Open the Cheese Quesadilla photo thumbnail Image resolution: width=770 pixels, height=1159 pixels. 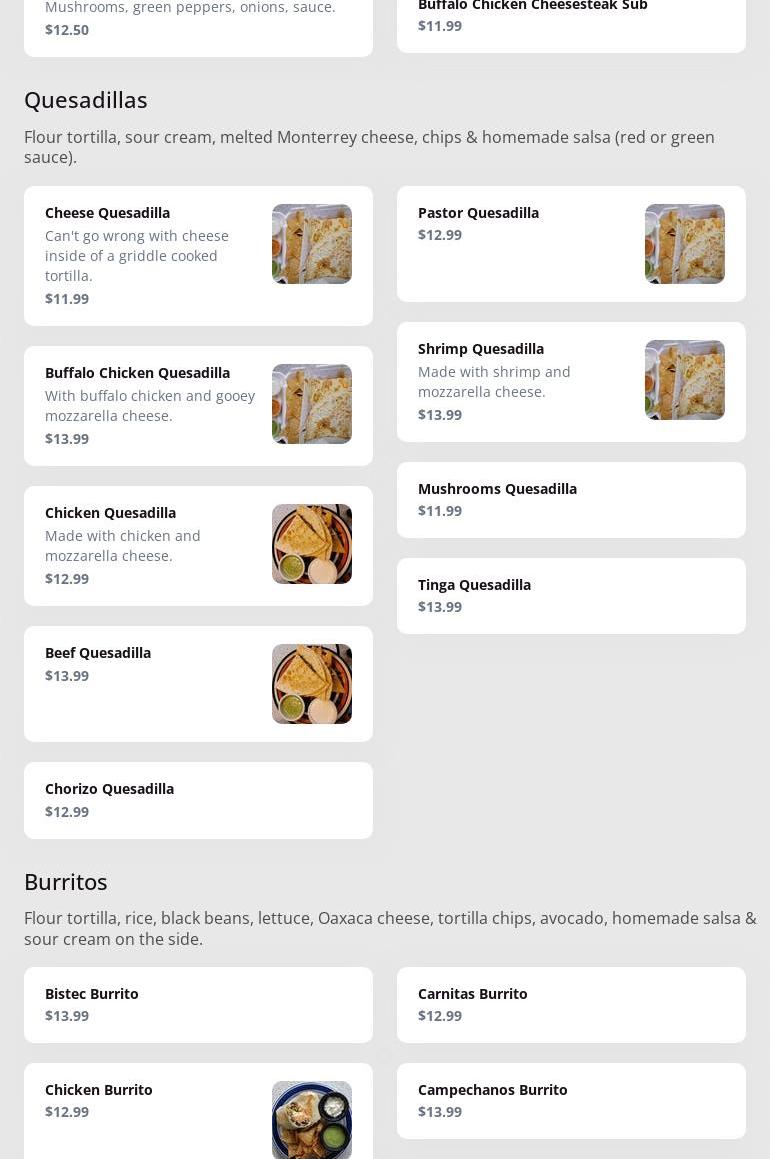312,244
